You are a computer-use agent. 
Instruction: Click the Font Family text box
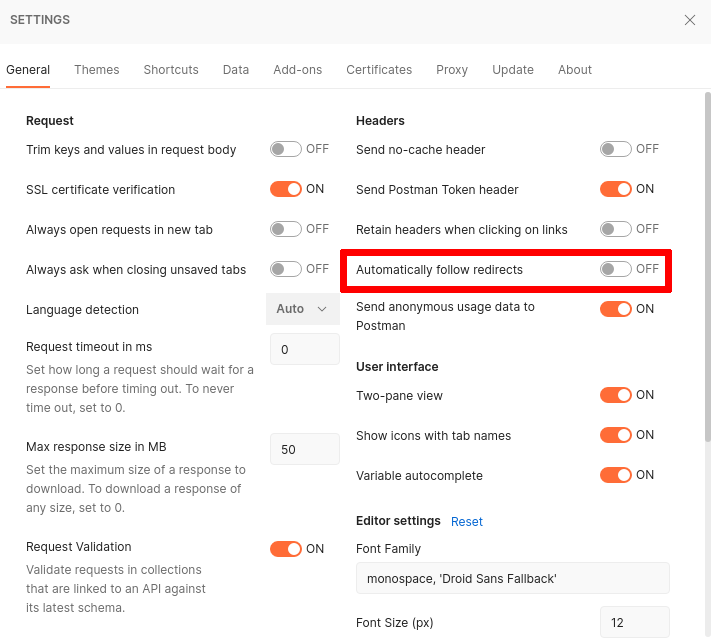[x=512, y=578]
